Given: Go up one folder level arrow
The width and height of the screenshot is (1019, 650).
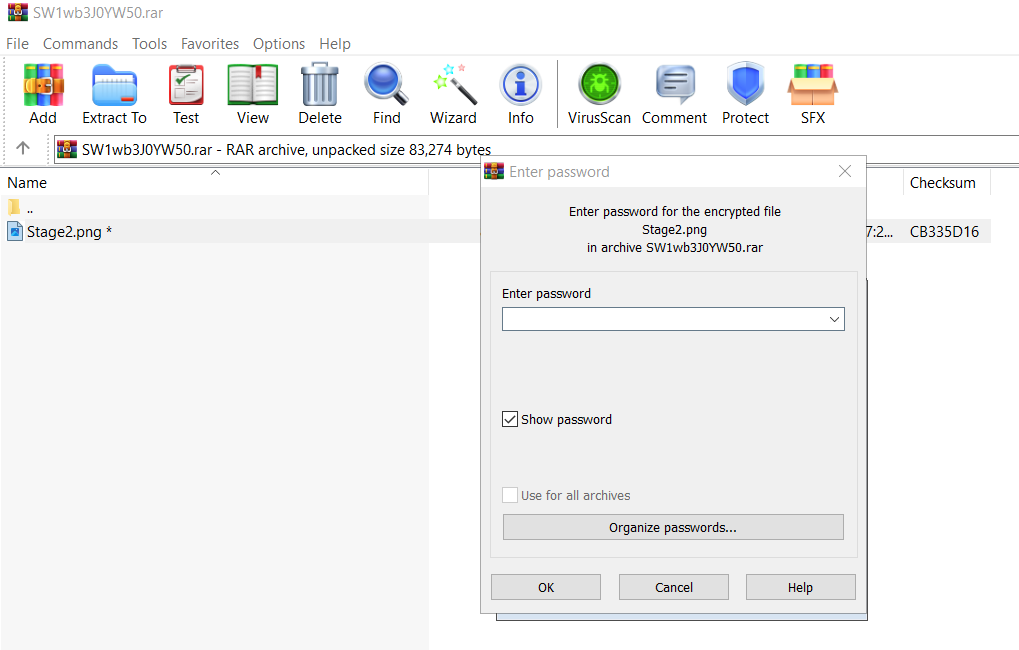Looking at the screenshot, I should tap(23, 148).
